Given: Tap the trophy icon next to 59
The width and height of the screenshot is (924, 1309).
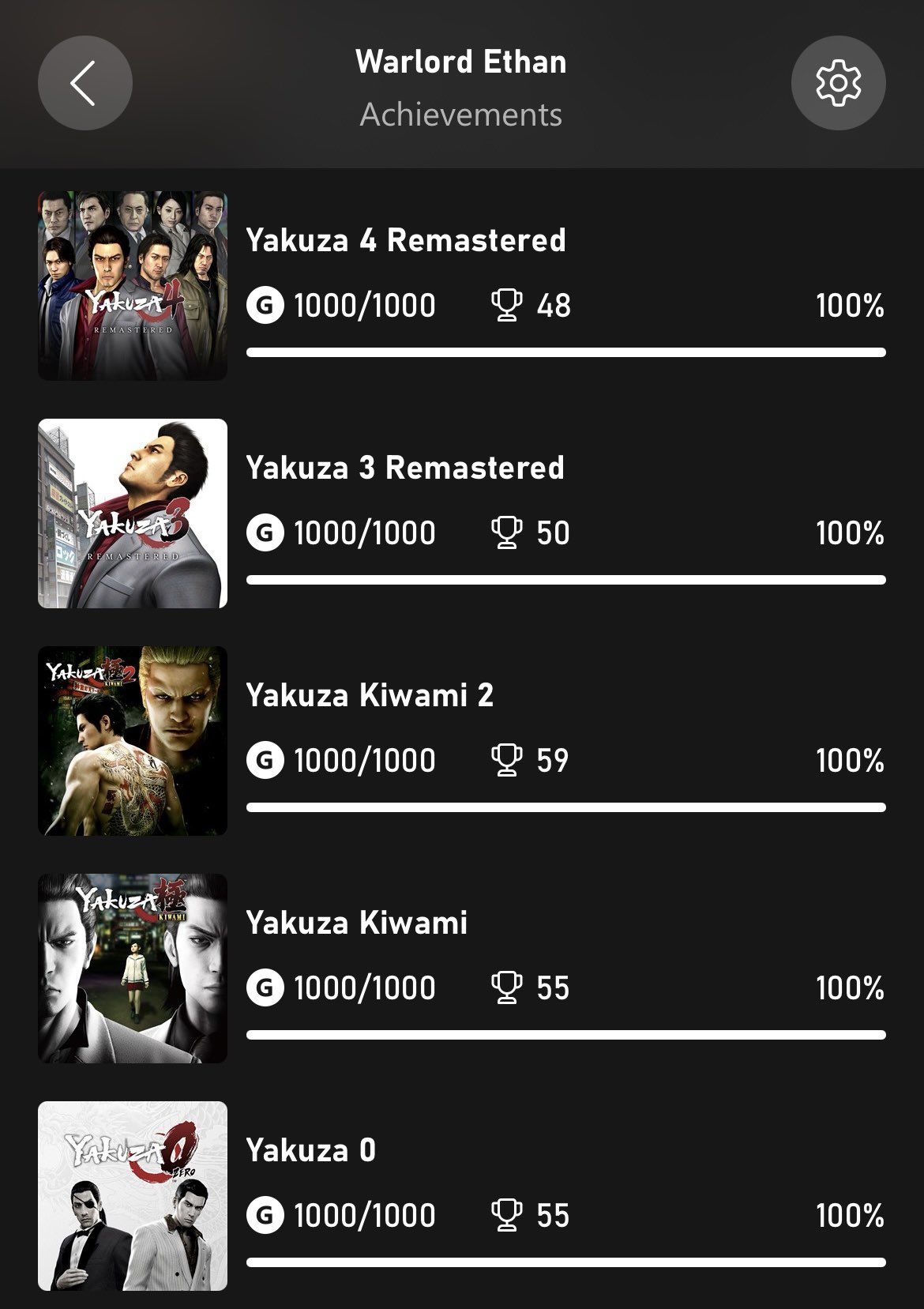Looking at the screenshot, I should coord(506,761).
